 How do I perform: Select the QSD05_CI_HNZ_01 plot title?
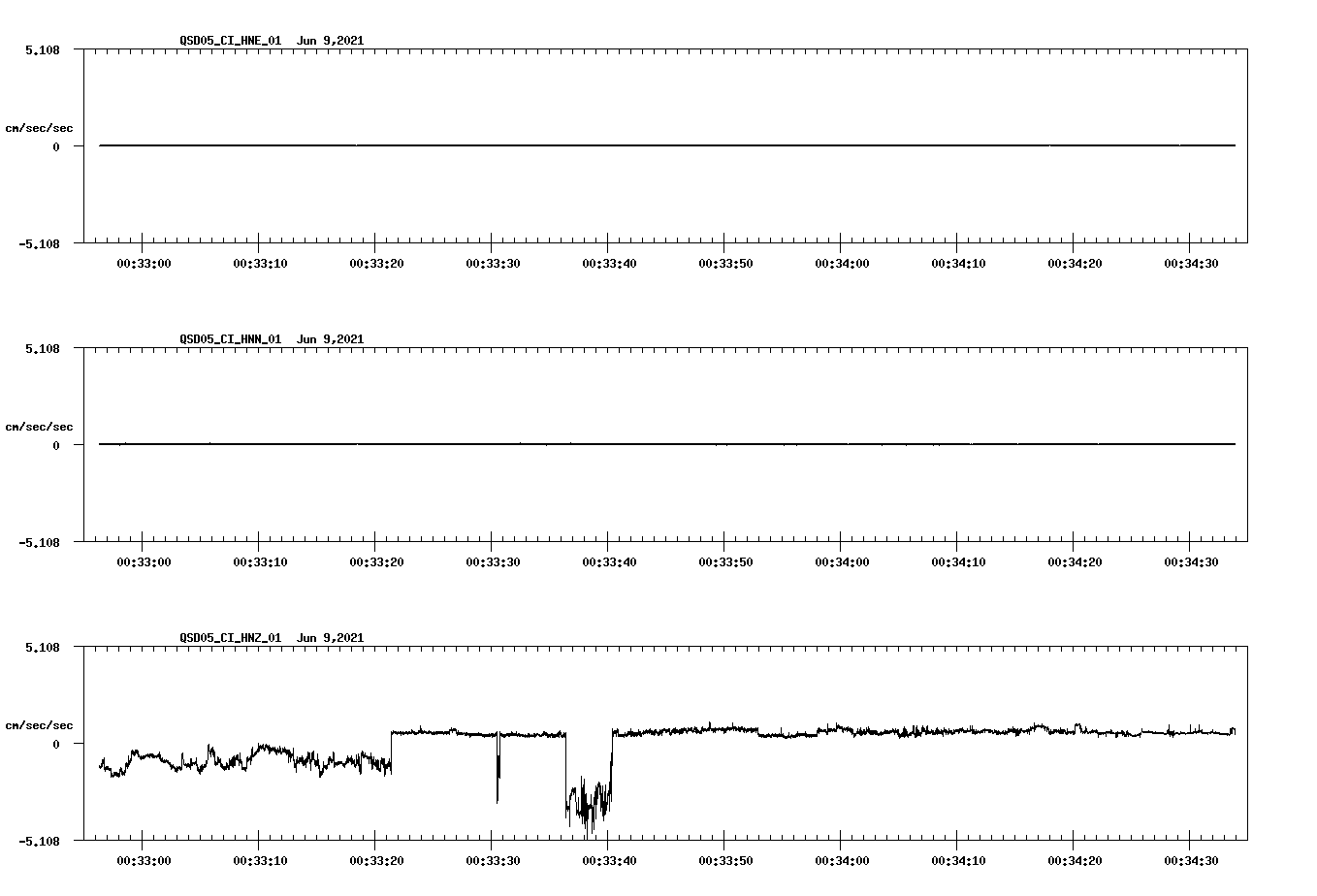272,638
